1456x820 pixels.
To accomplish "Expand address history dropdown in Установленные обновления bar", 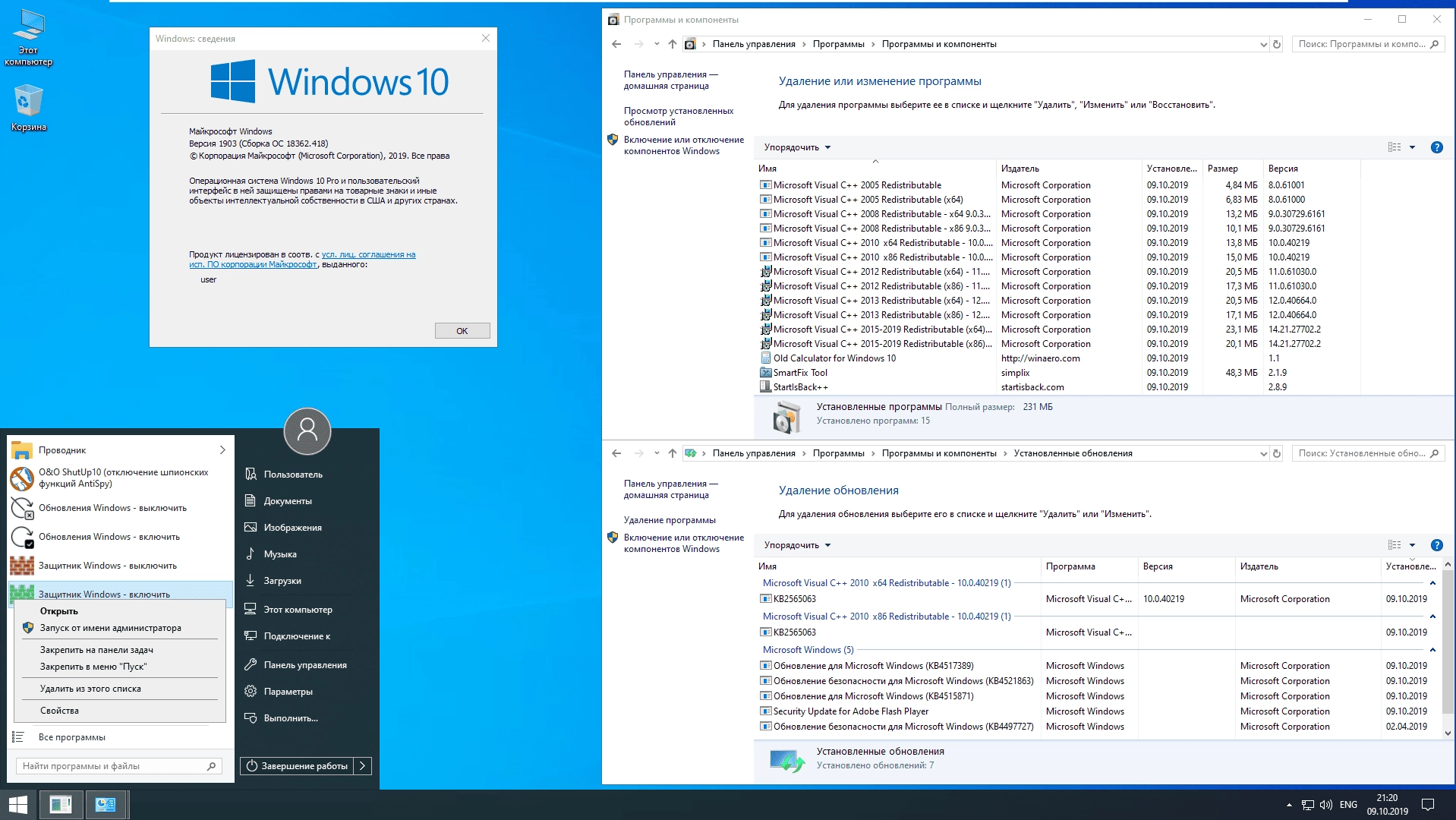I will pos(1263,453).
